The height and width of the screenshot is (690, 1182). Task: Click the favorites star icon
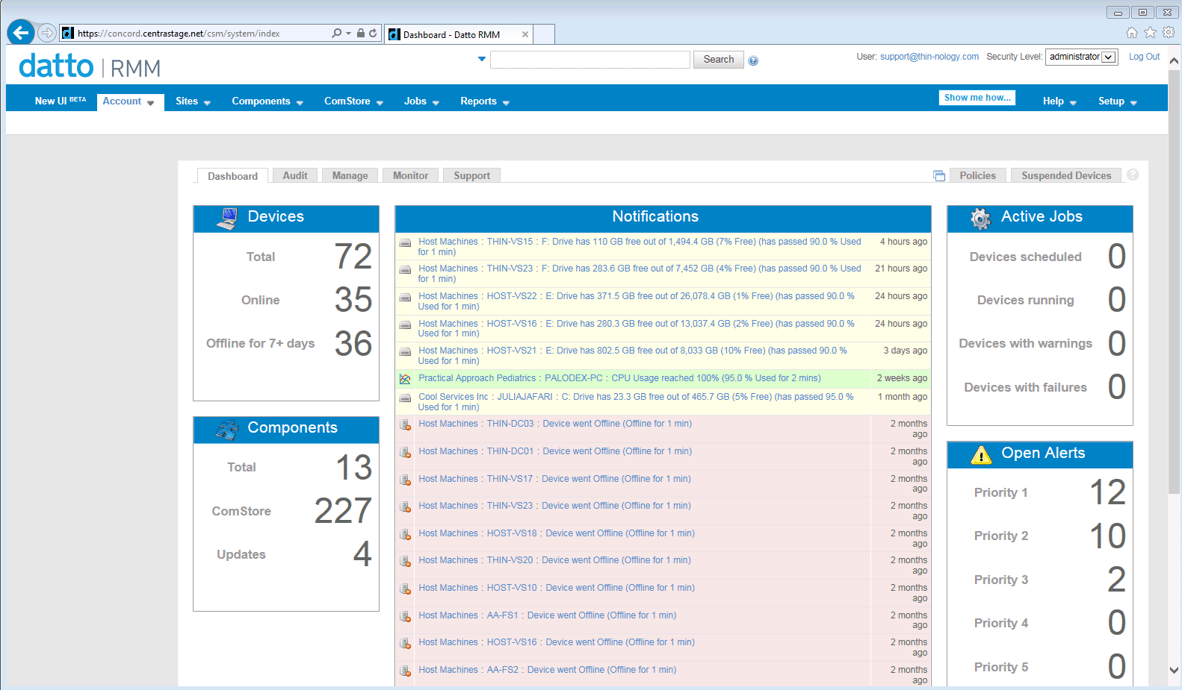tap(1150, 32)
